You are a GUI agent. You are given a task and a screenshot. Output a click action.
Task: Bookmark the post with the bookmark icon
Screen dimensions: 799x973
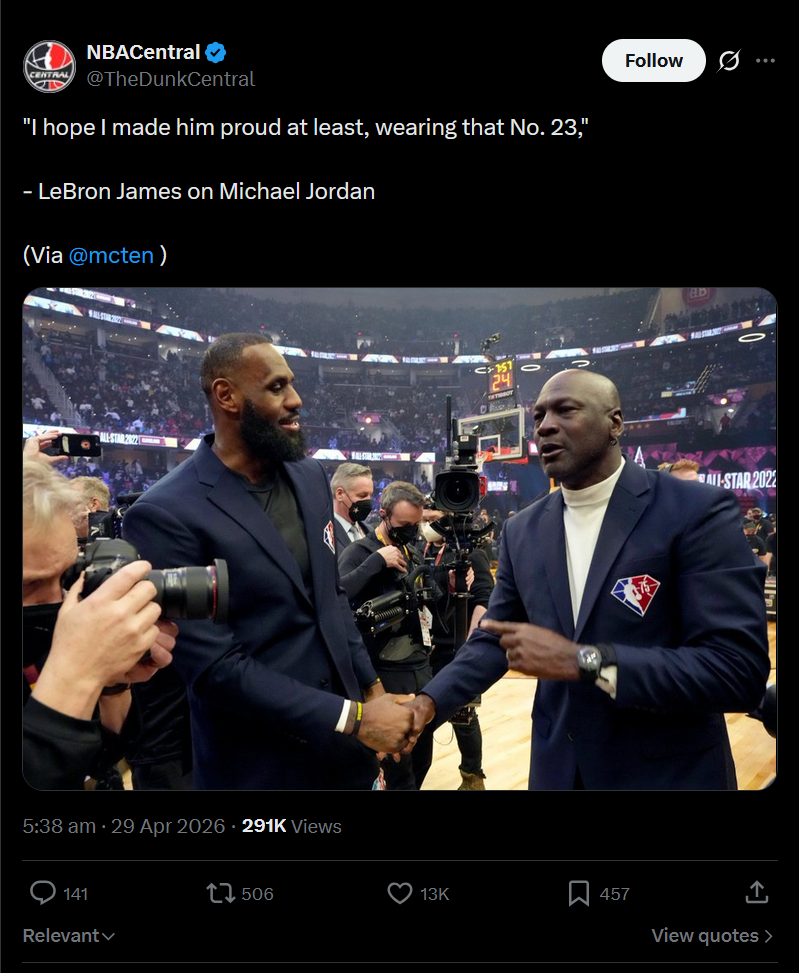(579, 894)
